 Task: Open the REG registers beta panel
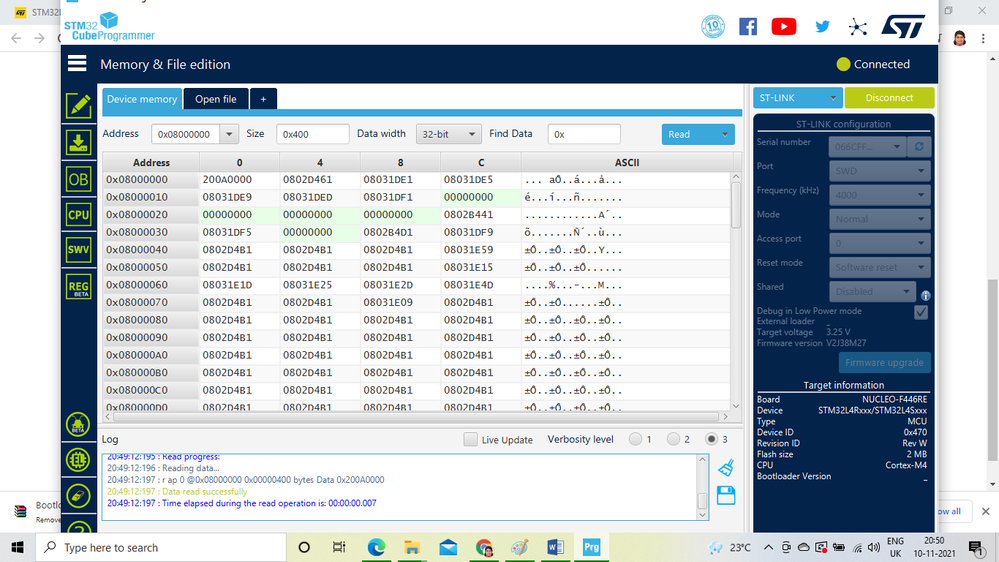click(78, 287)
